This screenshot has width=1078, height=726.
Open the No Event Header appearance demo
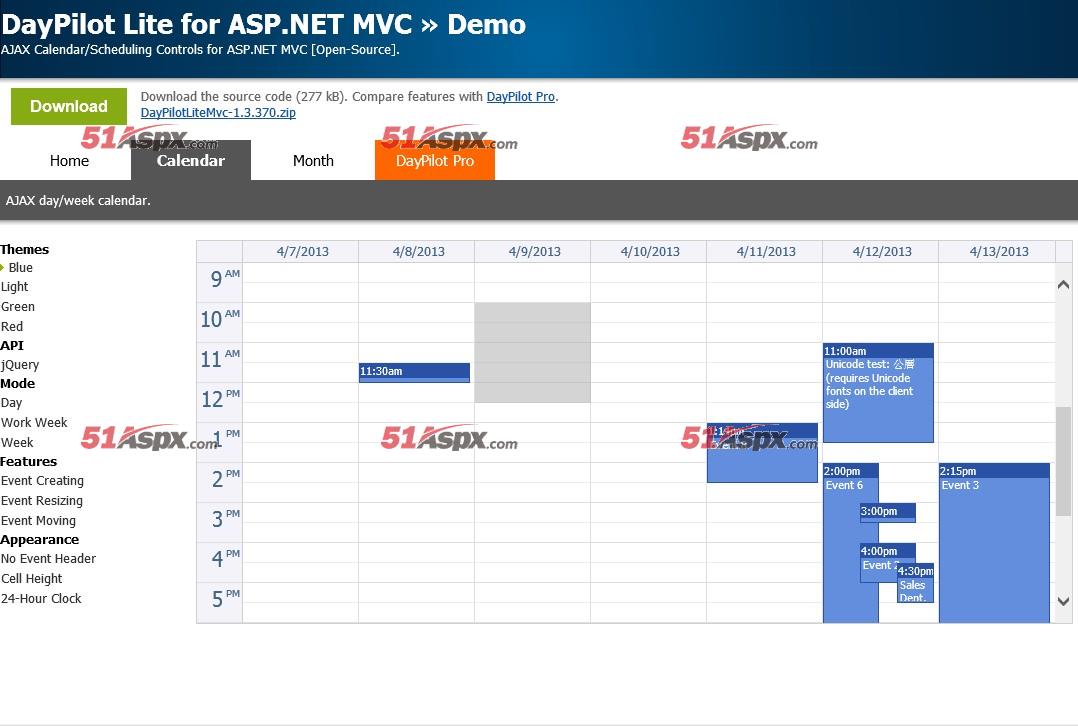click(48, 559)
